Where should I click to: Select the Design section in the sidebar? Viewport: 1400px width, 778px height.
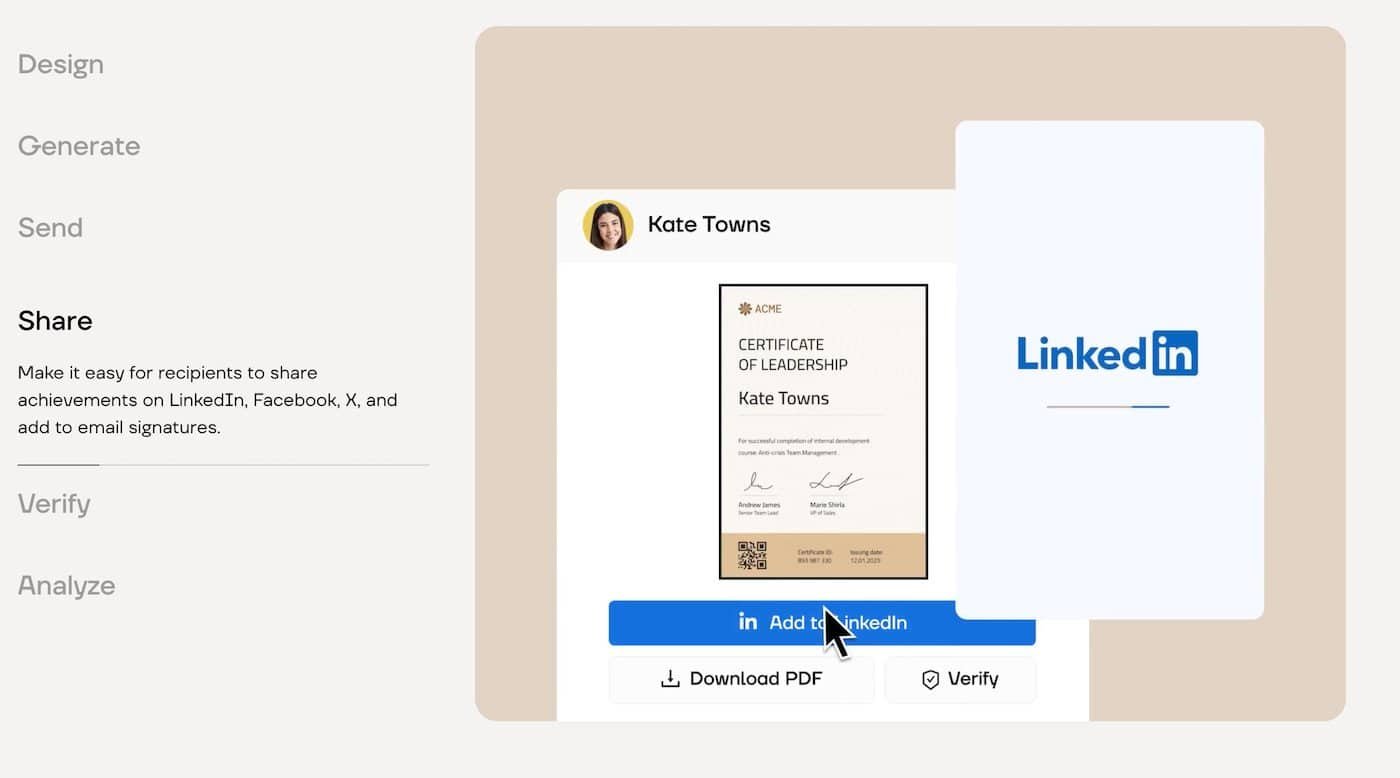point(60,64)
